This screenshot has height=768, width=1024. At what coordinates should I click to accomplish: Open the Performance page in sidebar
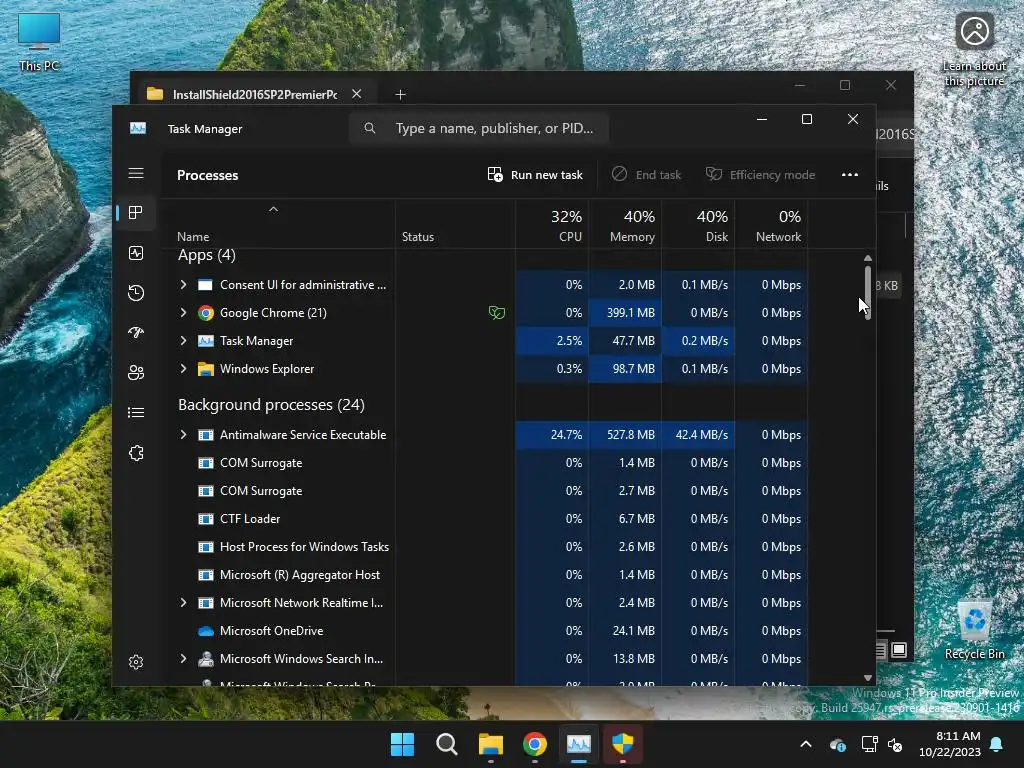[136, 253]
